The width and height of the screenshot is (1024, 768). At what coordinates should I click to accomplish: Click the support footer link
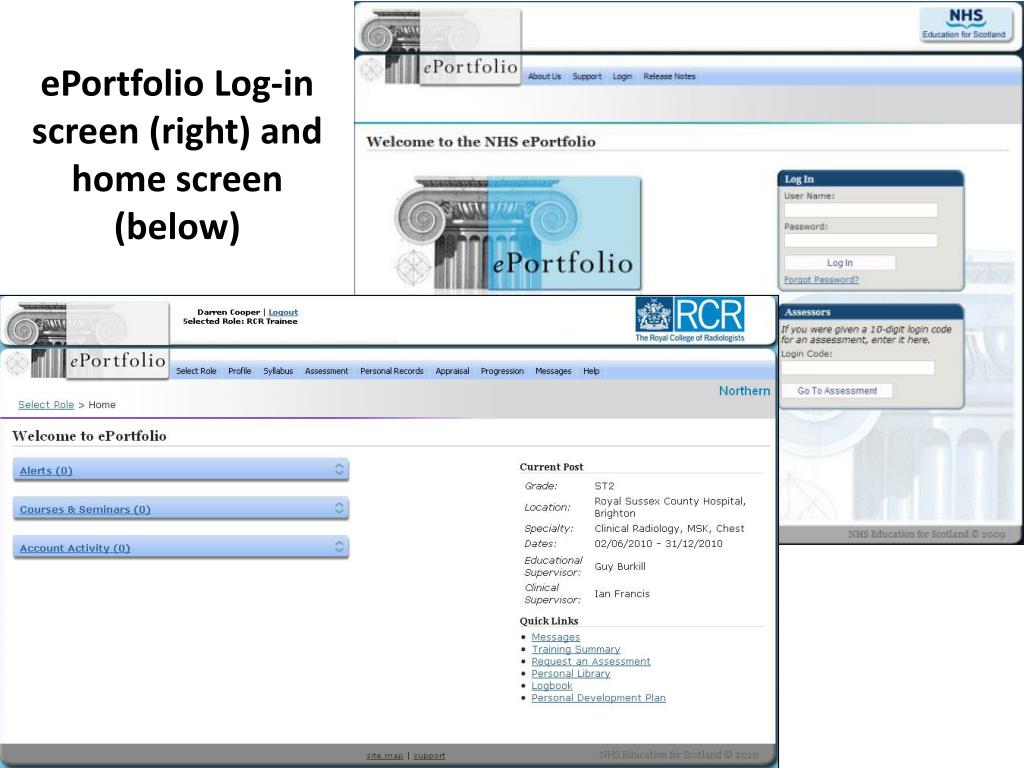(x=429, y=756)
